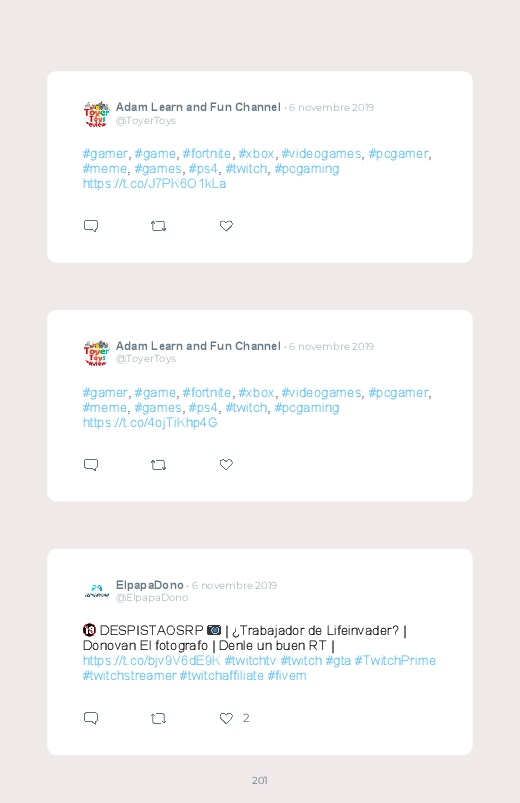Like the tweet with link J7PK6O1kLa

[226, 226]
